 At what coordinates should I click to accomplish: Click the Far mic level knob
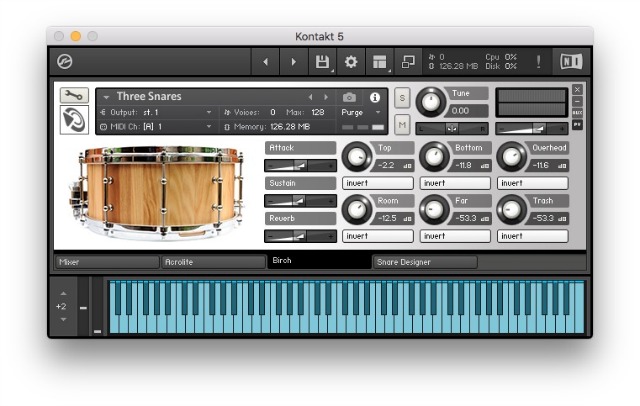(x=434, y=210)
